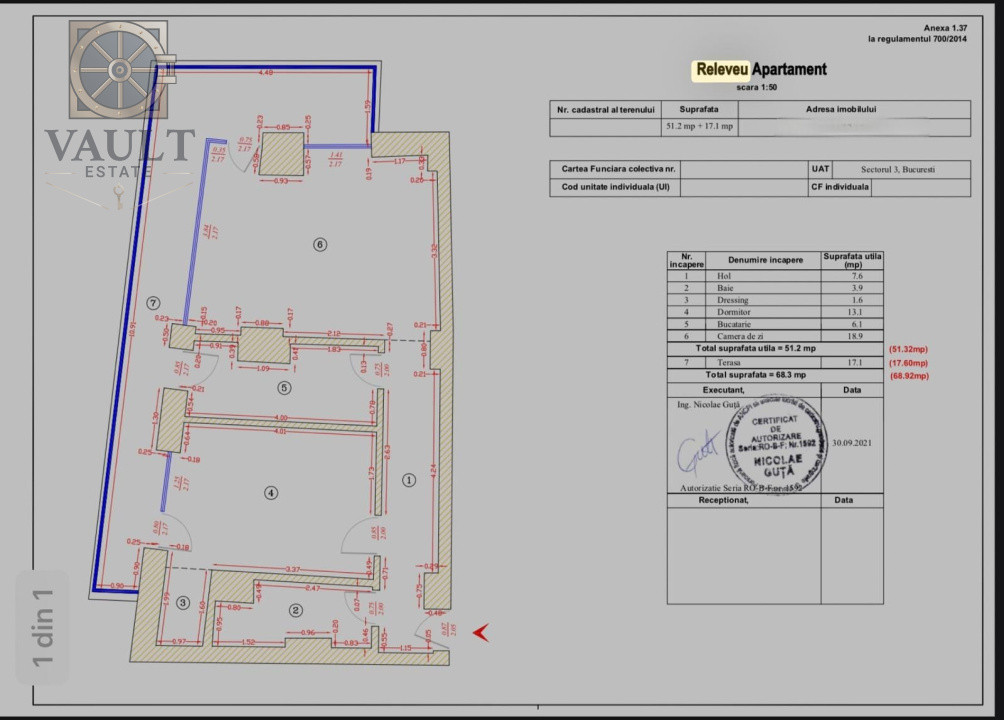Click room marker 4 inside Dormitor
The width and height of the screenshot is (1004, 720).
(270, 492)
